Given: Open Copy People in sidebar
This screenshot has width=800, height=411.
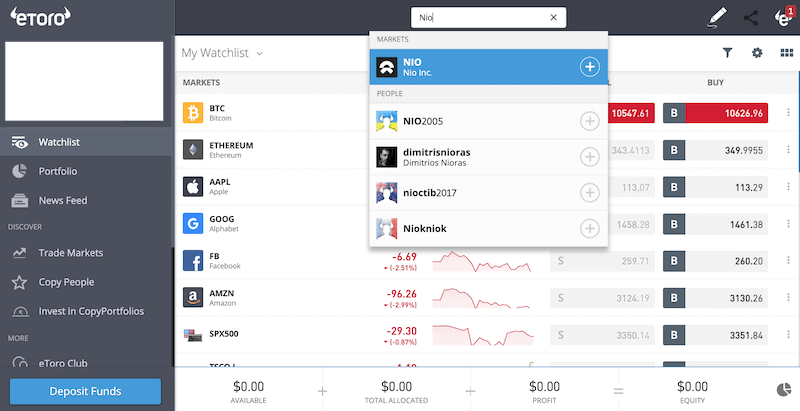Looking at the screenshot, I should 87,282.
